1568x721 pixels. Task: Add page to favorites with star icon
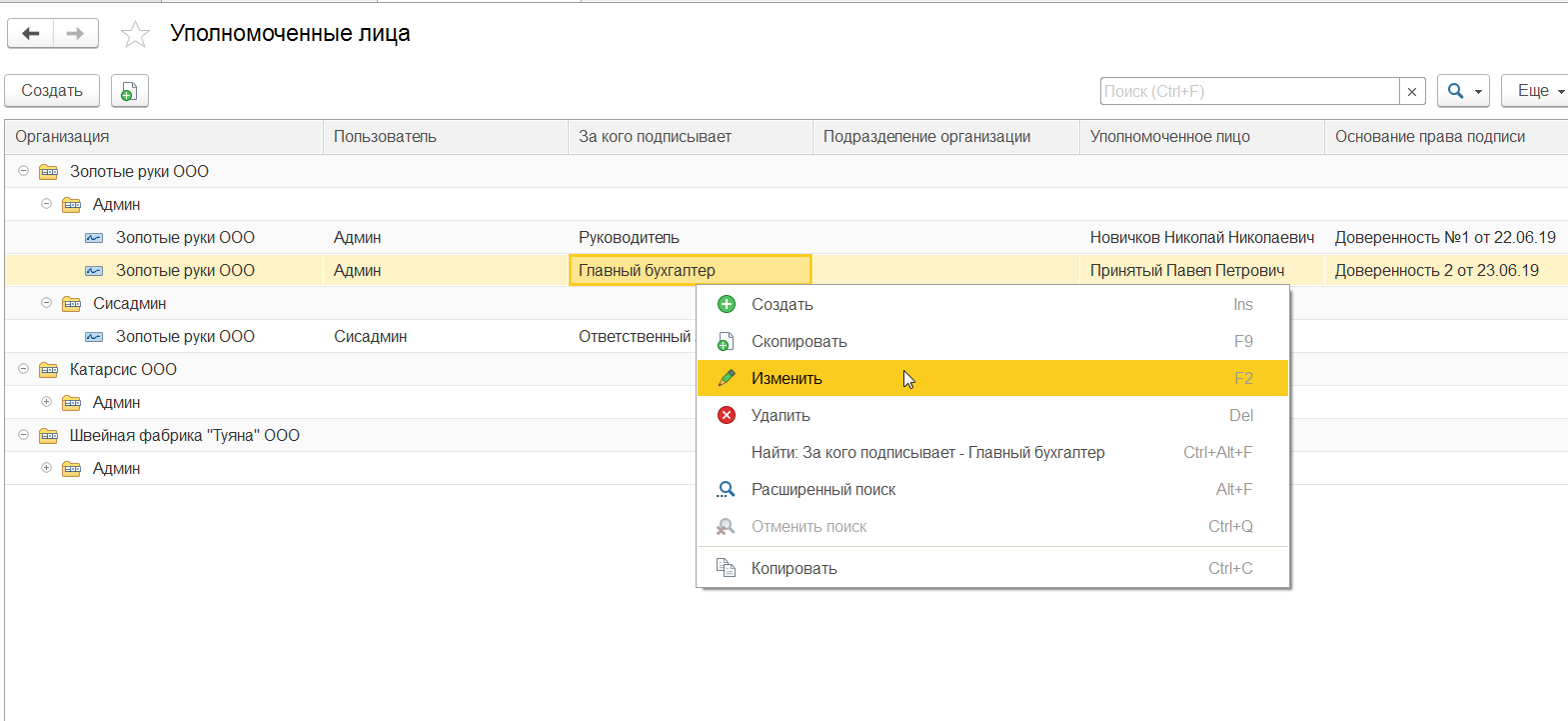[x=135, y=35]
